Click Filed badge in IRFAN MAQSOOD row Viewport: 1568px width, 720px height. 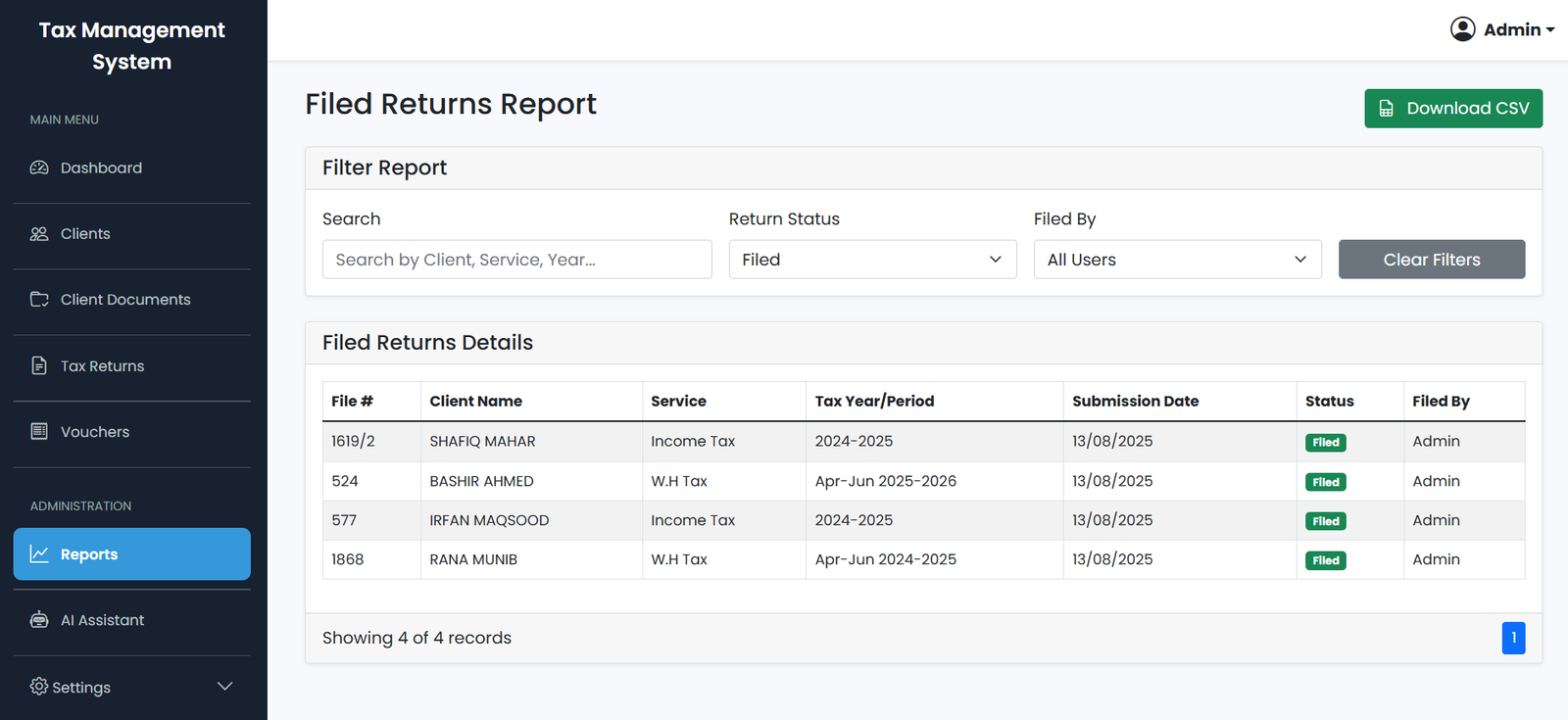pos(1326,521)
